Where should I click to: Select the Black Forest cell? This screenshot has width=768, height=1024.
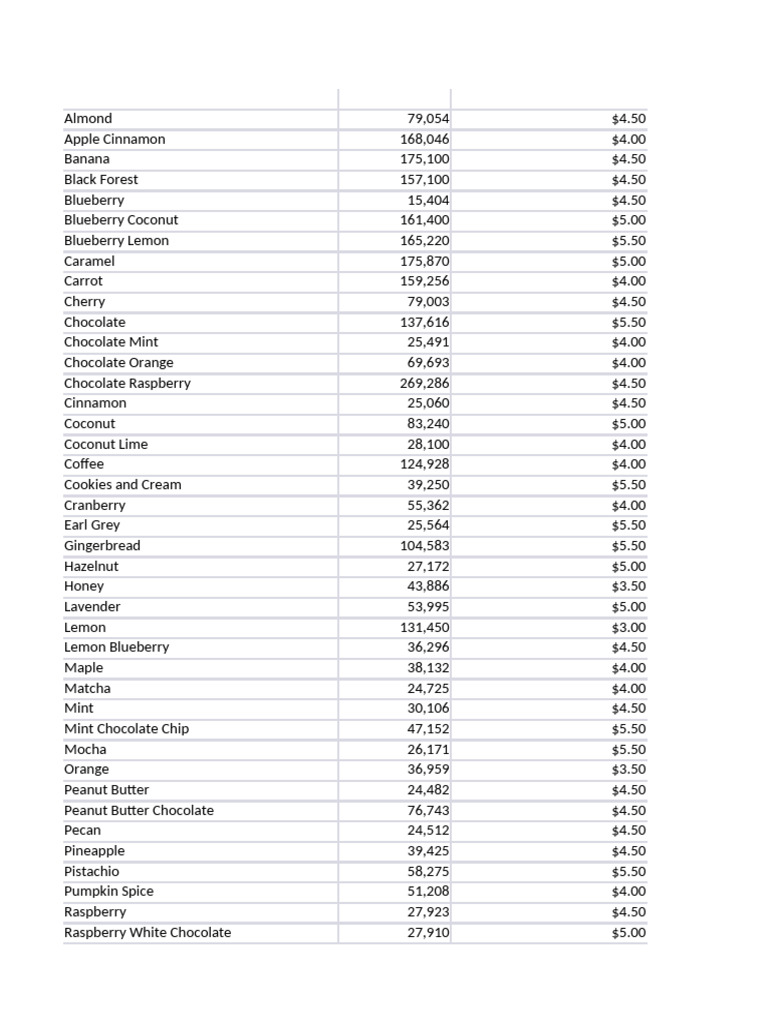101,180
